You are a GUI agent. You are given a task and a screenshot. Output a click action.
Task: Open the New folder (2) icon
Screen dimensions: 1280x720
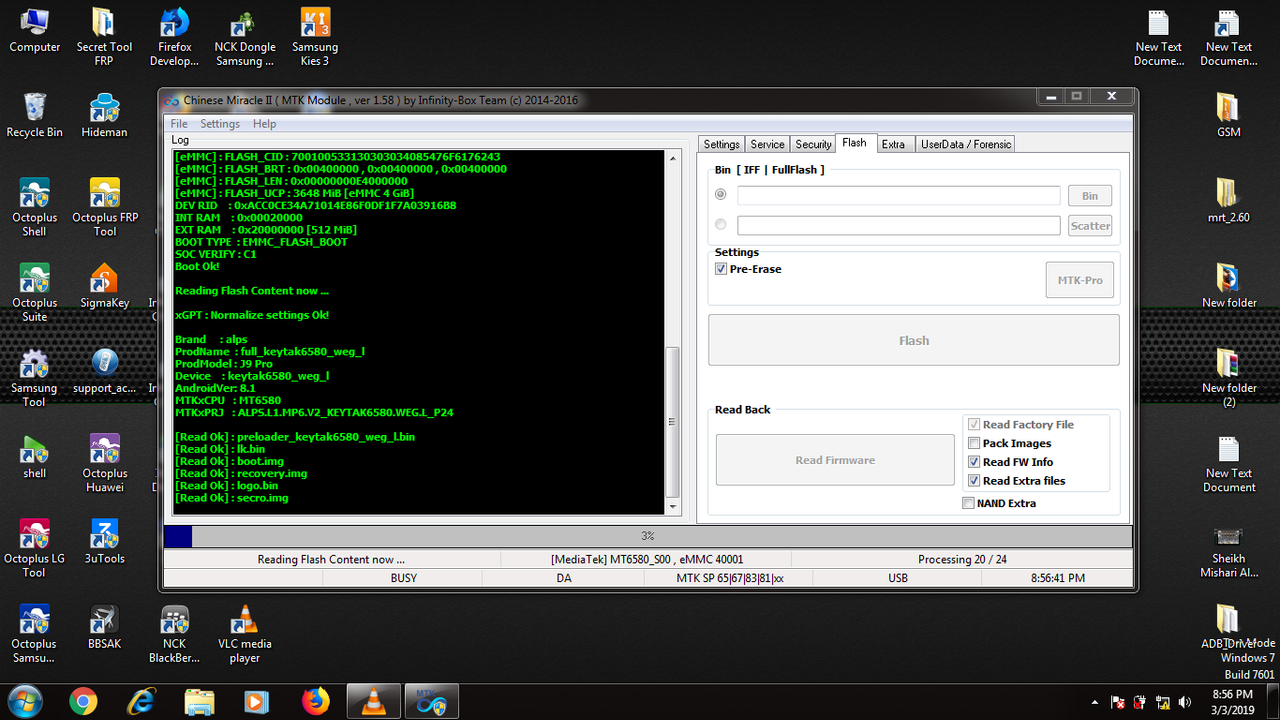[x=1228, y=378]
